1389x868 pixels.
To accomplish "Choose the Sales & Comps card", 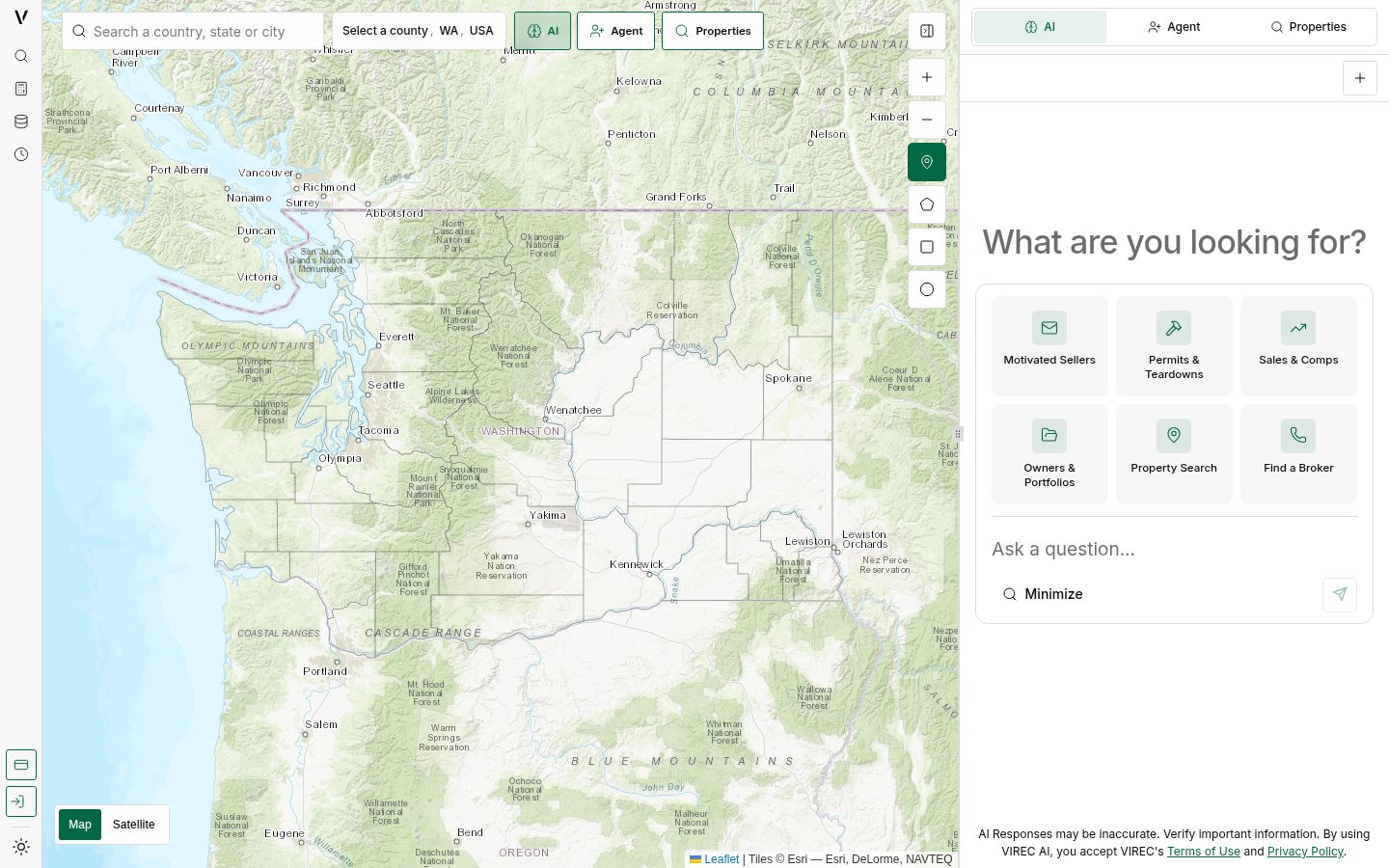I will tap(1298, 346).
